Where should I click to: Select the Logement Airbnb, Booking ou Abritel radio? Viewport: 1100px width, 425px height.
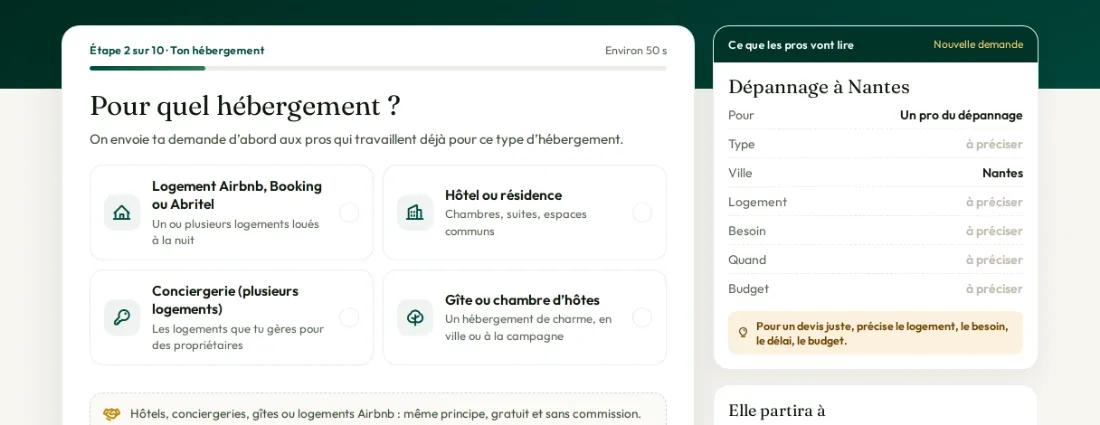coord(349,212)
